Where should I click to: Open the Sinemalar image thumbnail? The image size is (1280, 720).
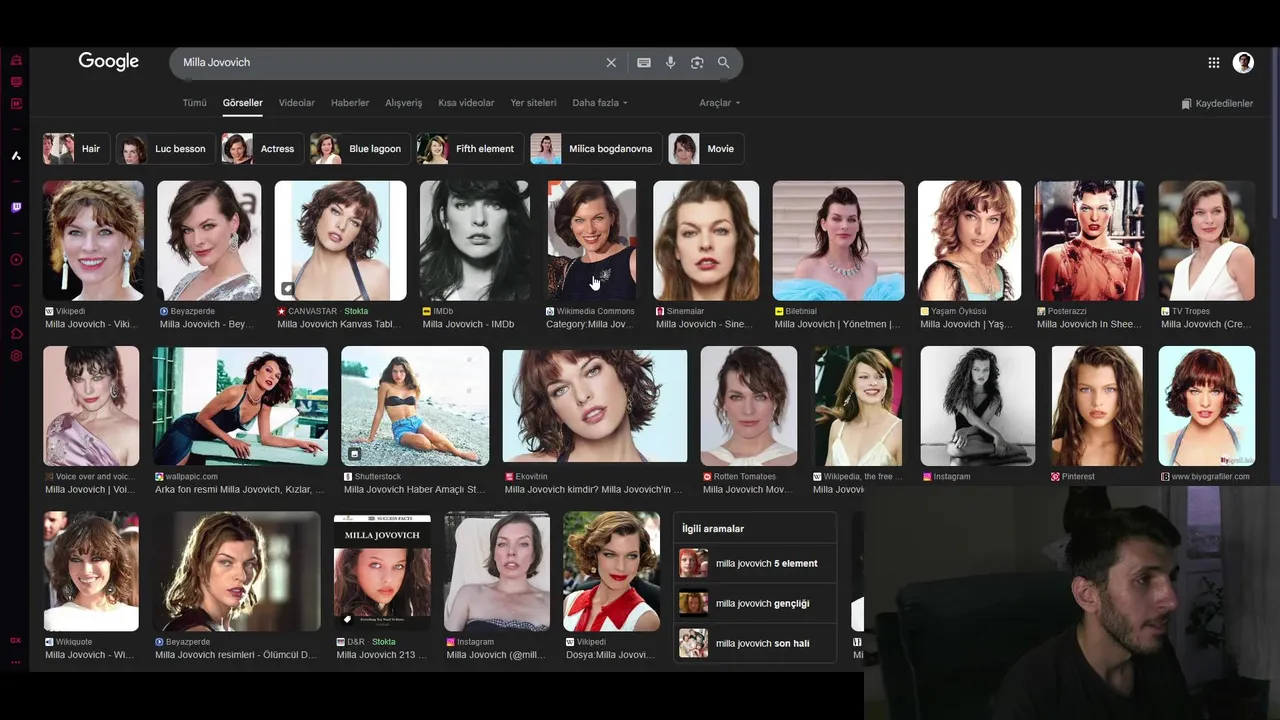coord(706,241)
